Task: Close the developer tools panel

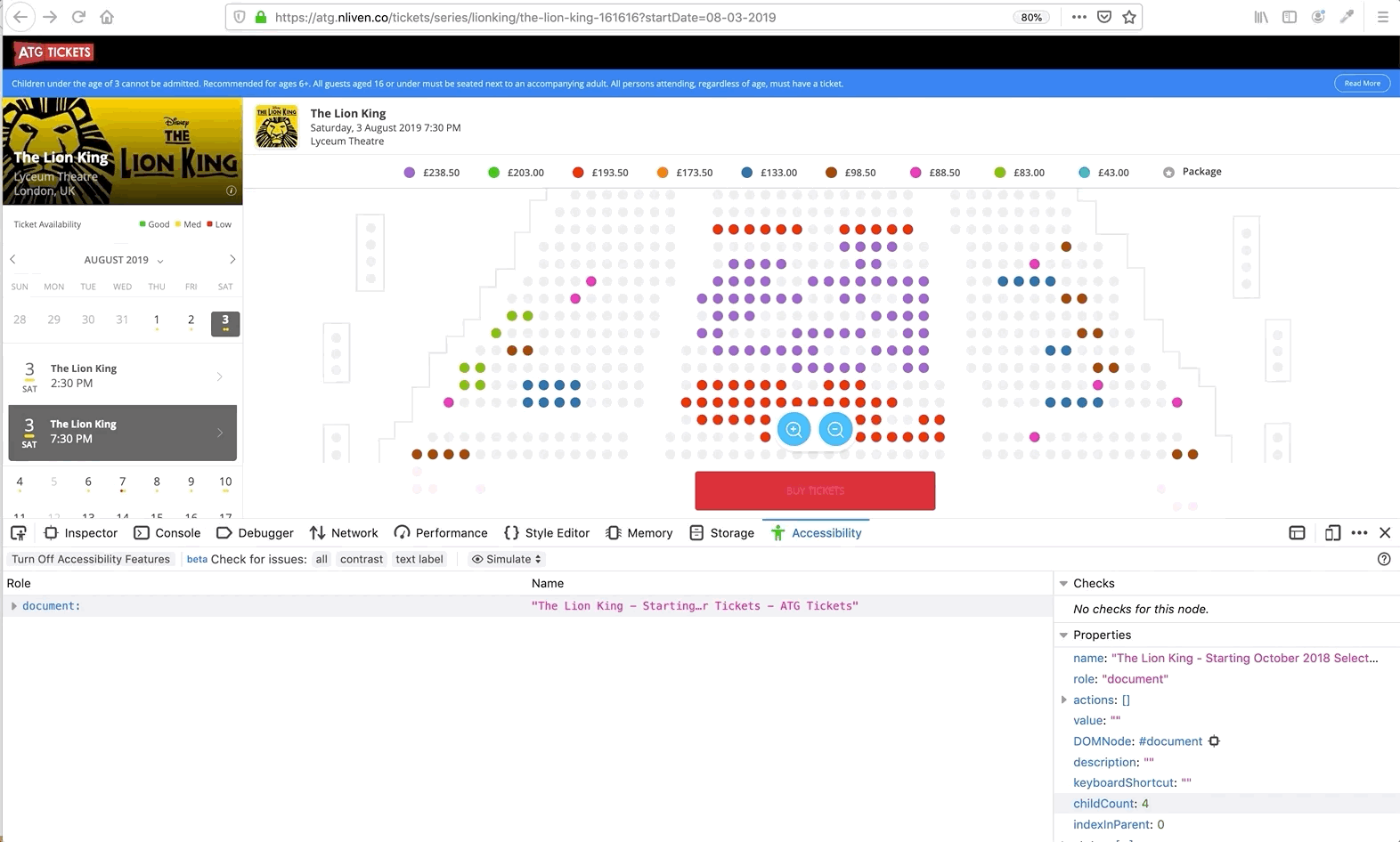Action: pyautogui.click(x=1385, y=533)
